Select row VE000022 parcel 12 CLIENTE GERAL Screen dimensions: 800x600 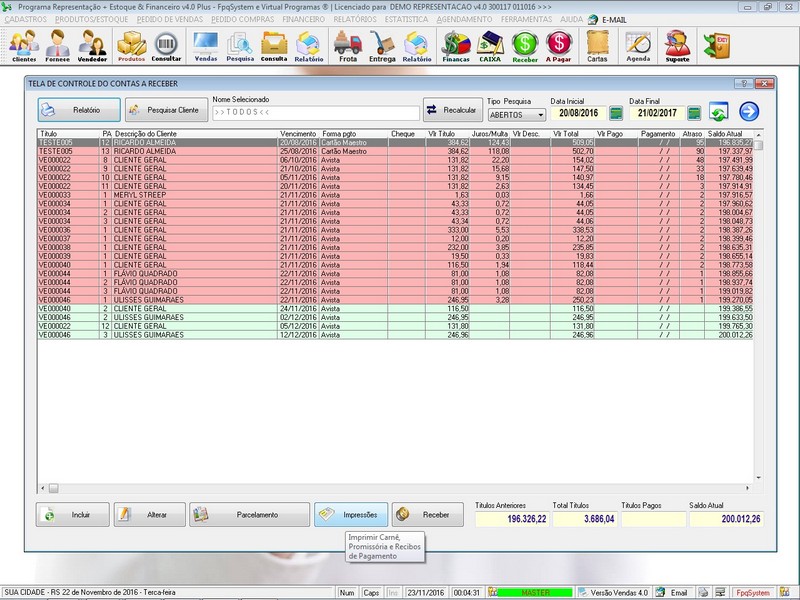click(395, 326)
